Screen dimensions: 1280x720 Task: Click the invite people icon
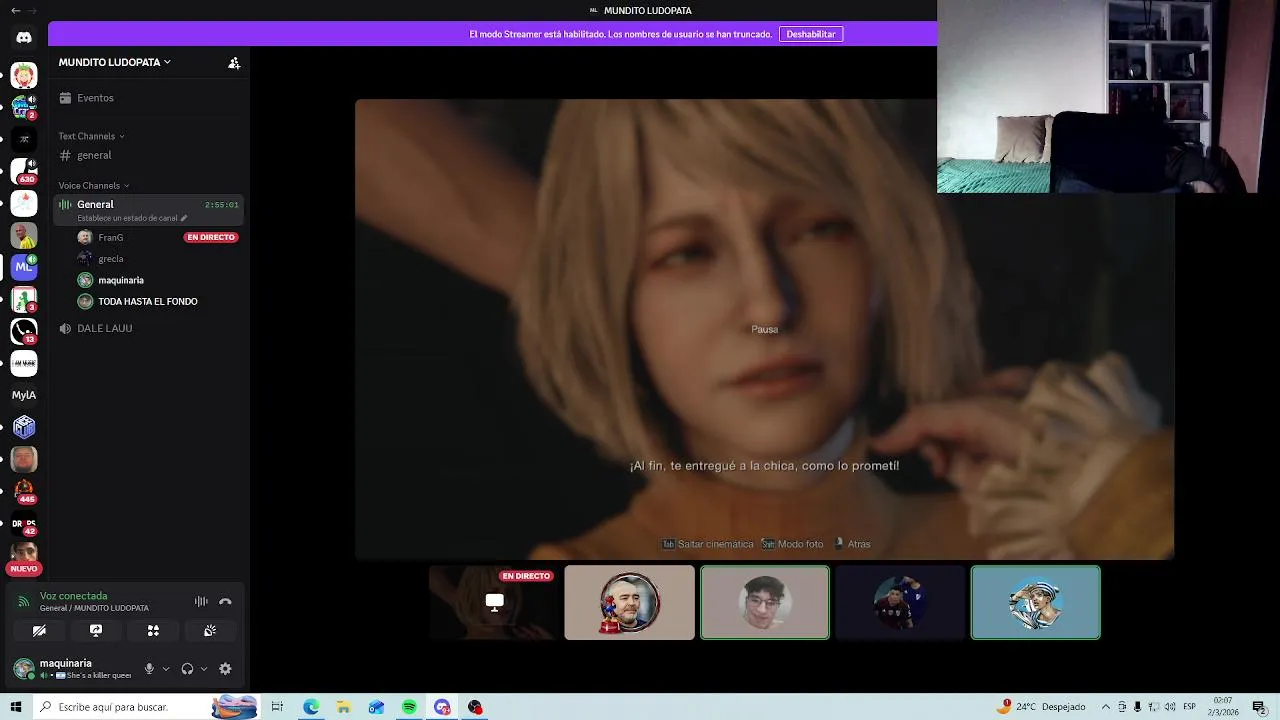pyautogui.click(x=234, y=62)
